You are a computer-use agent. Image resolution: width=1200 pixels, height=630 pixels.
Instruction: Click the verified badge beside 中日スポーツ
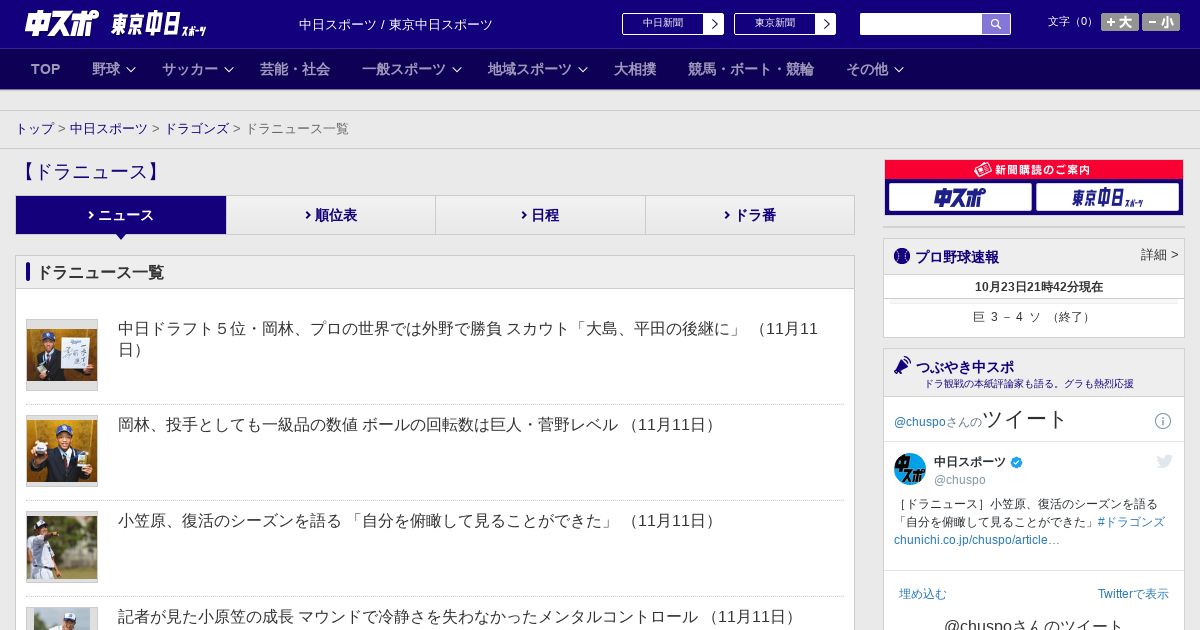click(1017, 462)
